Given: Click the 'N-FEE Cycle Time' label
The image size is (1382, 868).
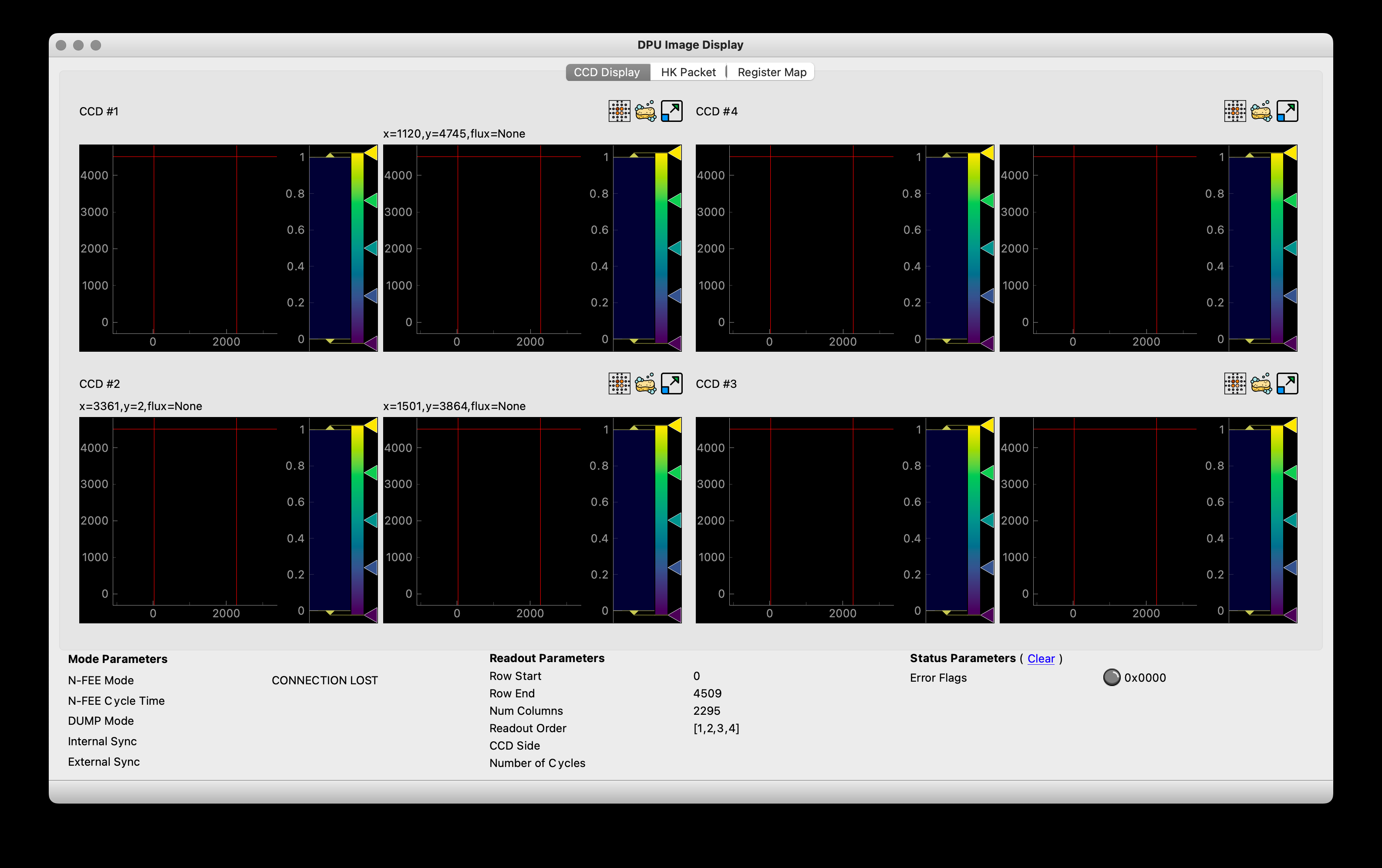Looking at the screenshot, I should (117, 701).
